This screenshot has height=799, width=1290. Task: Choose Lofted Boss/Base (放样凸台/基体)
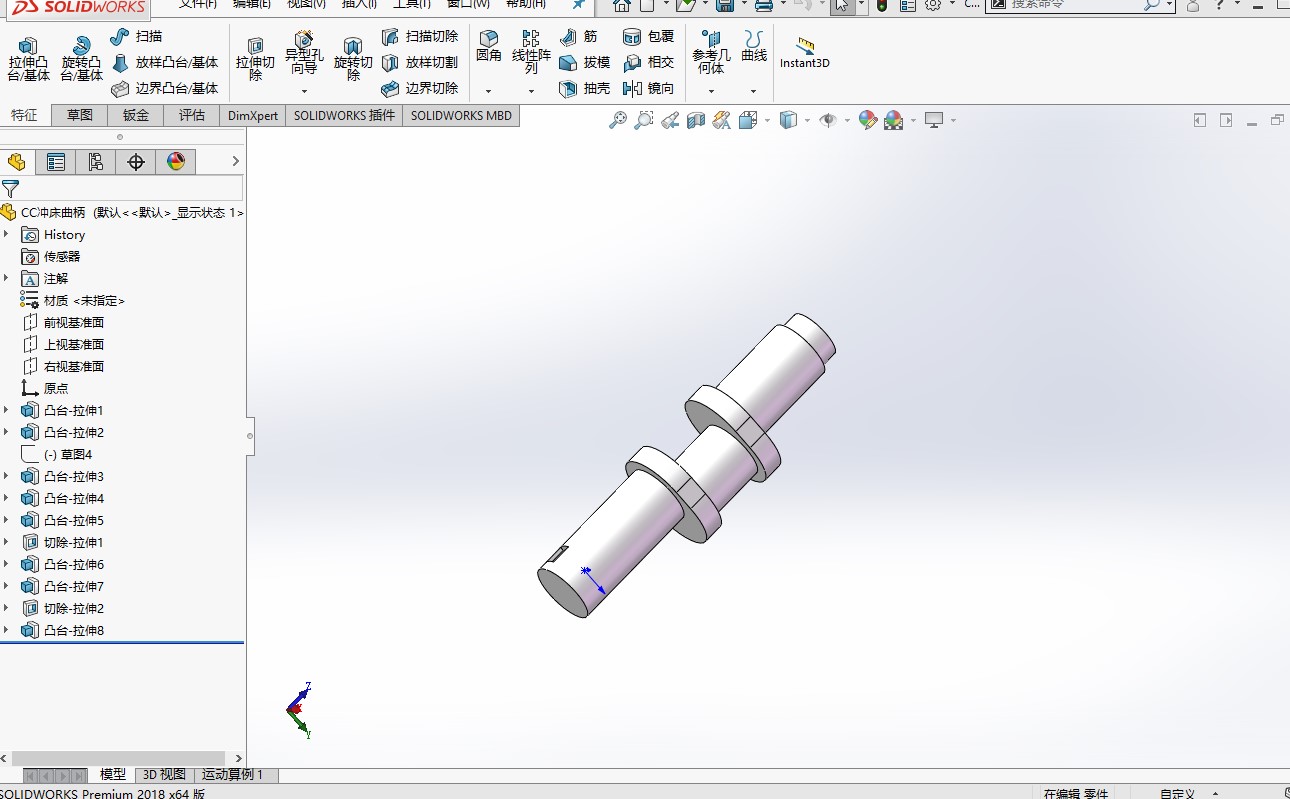(x=164, y=62)
